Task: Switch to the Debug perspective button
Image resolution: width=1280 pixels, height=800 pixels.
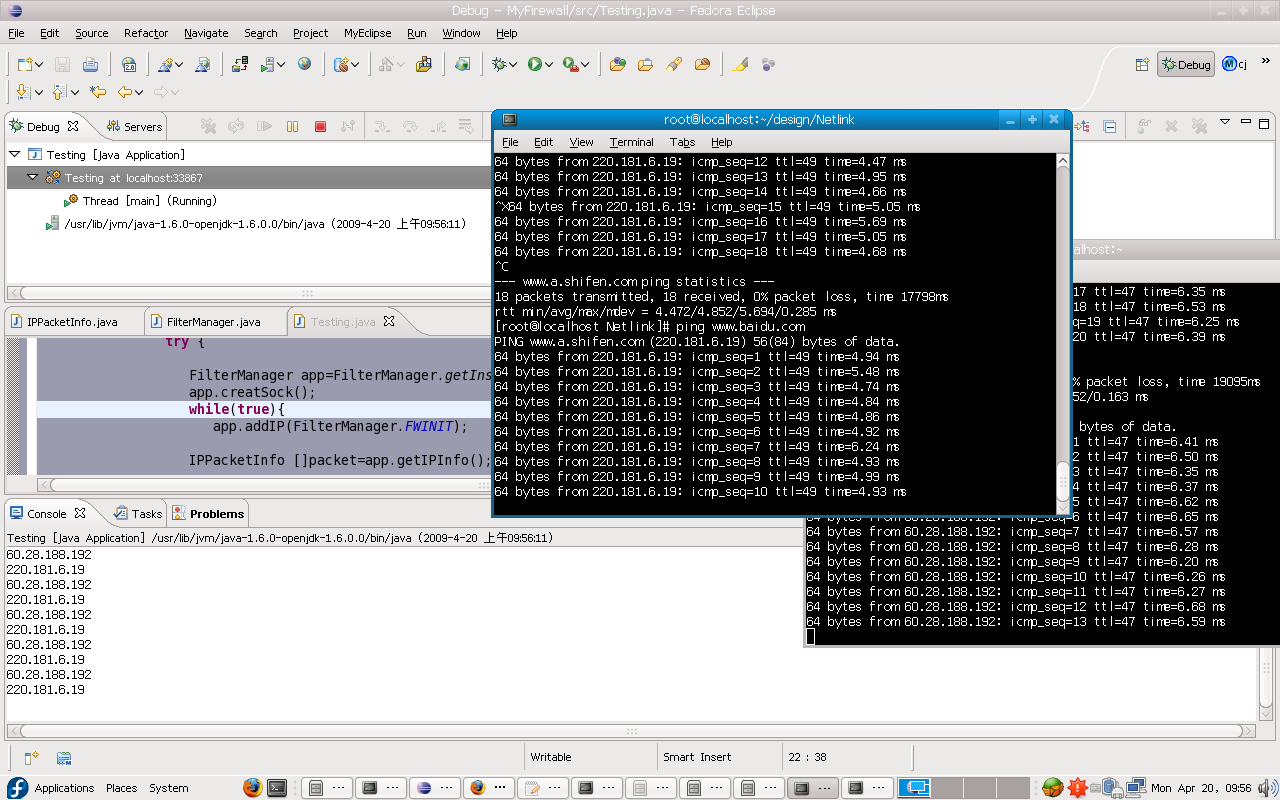Action: click(1186, 65)
